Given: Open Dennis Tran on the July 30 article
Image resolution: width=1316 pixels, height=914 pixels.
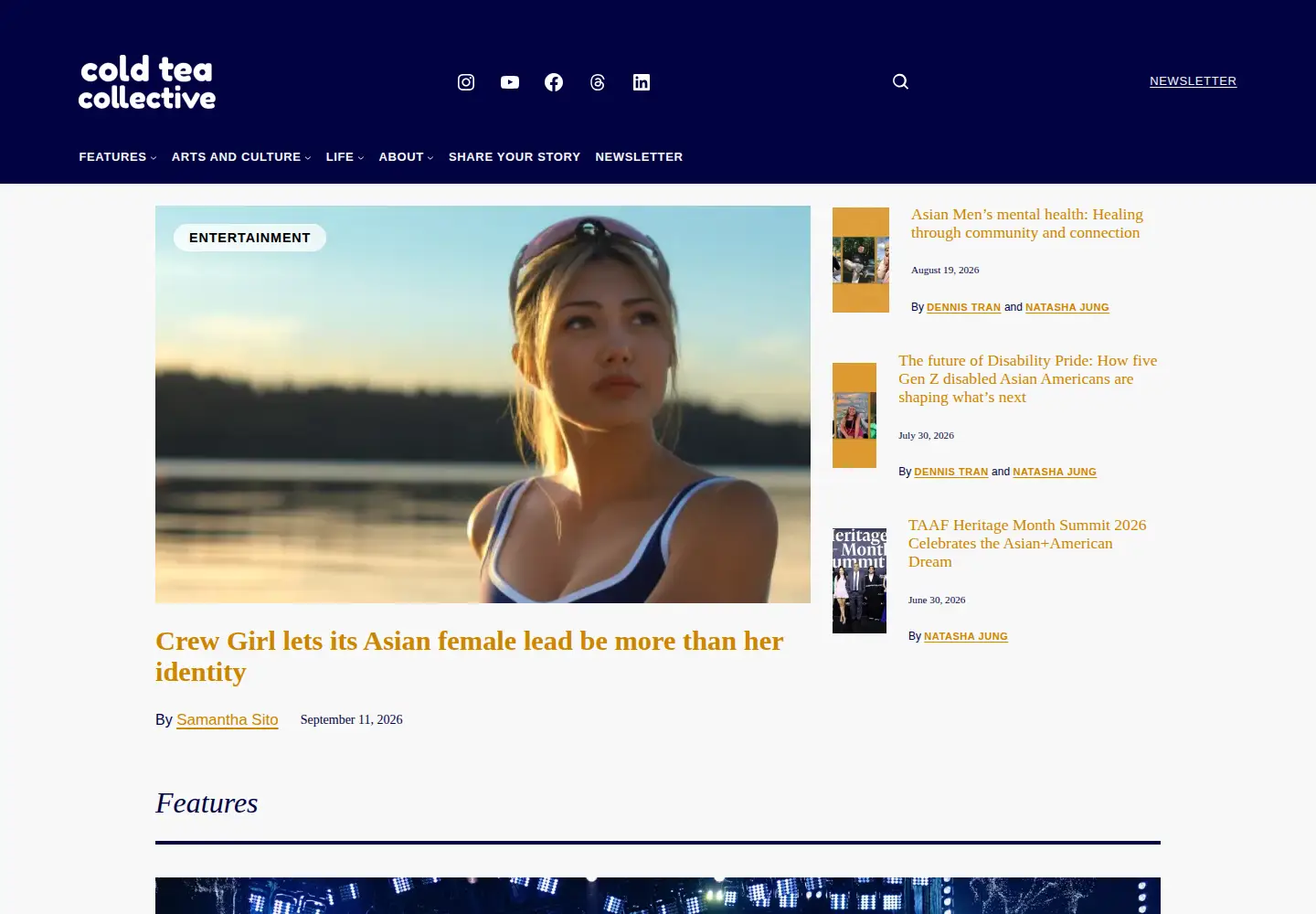Looking at the screenshot, I should 950,473.
